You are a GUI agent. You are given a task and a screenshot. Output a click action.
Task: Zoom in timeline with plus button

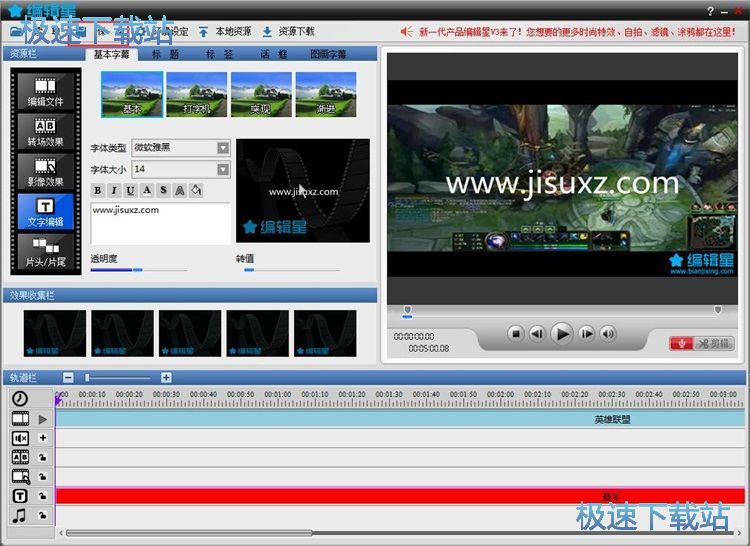pyautogui.click(x=166, y=378)
